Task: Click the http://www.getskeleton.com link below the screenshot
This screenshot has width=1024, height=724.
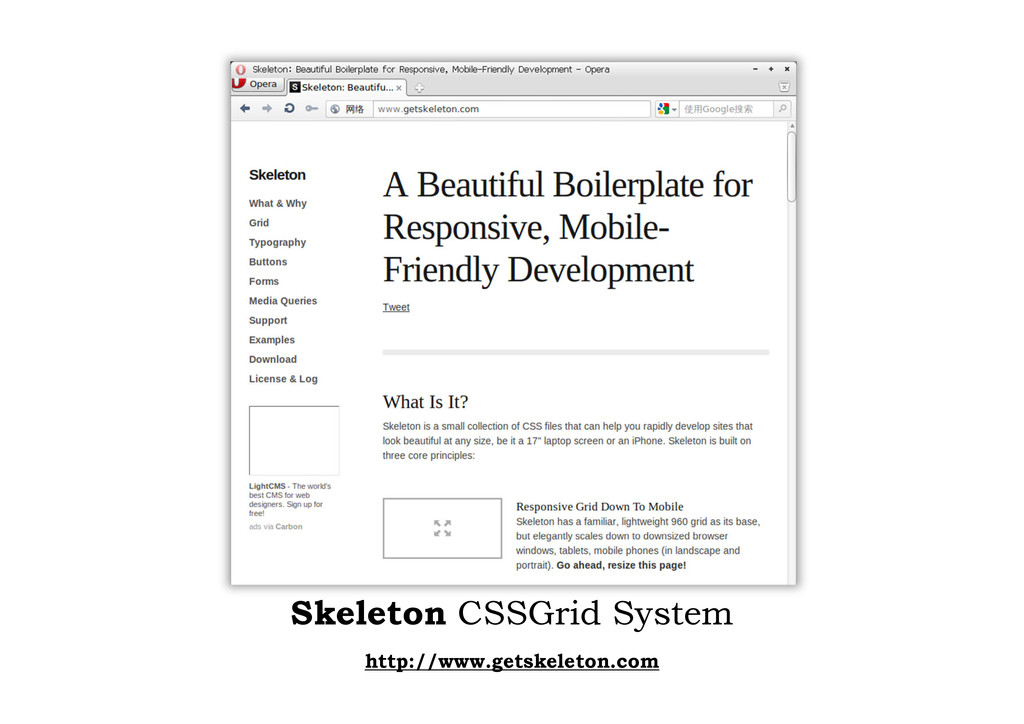Action: point(511,661)
